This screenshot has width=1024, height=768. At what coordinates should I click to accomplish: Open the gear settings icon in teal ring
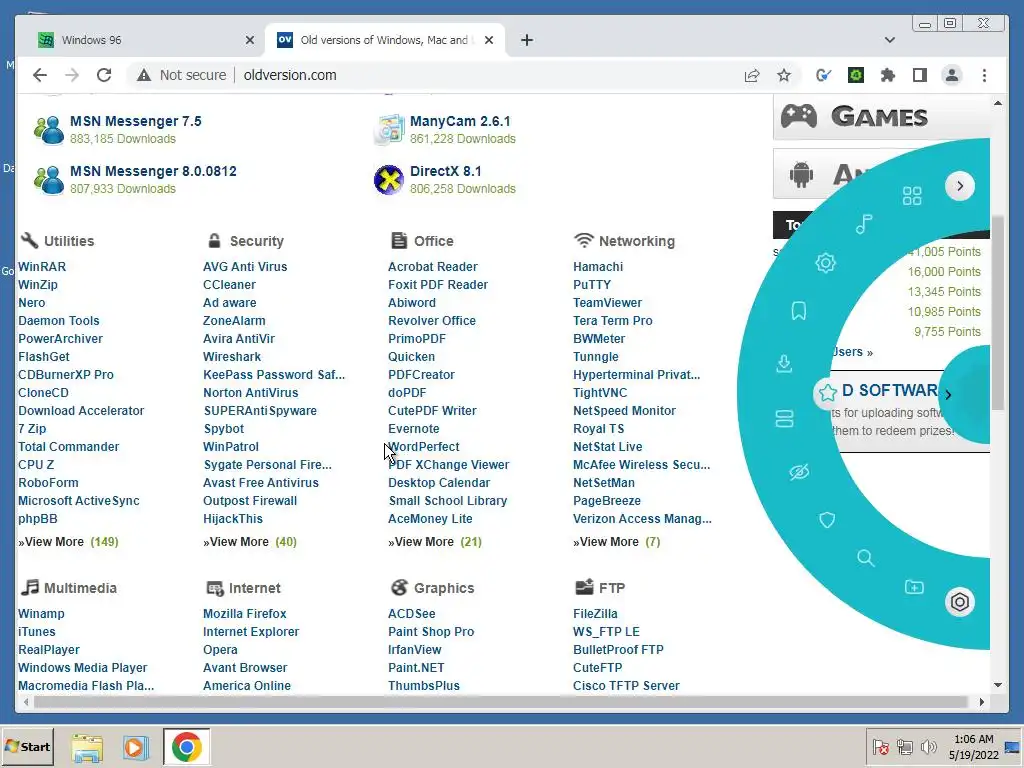[825, 263]
